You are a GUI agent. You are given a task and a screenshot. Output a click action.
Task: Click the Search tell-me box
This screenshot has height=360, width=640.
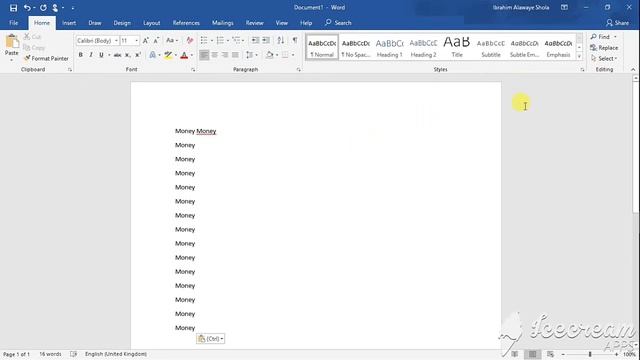tap(338, 23)
